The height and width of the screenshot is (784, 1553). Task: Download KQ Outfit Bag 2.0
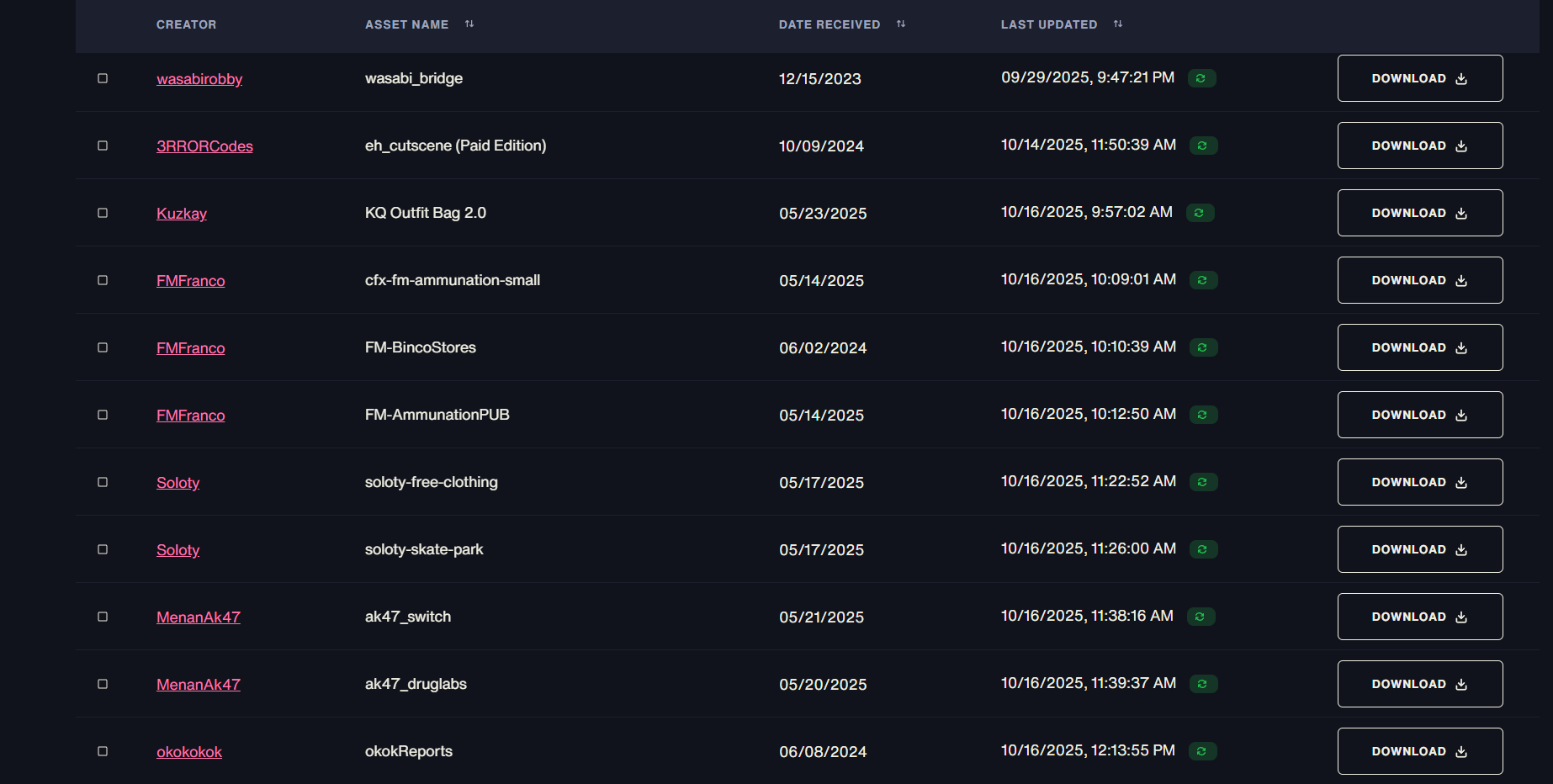(x=1420, y=213)
